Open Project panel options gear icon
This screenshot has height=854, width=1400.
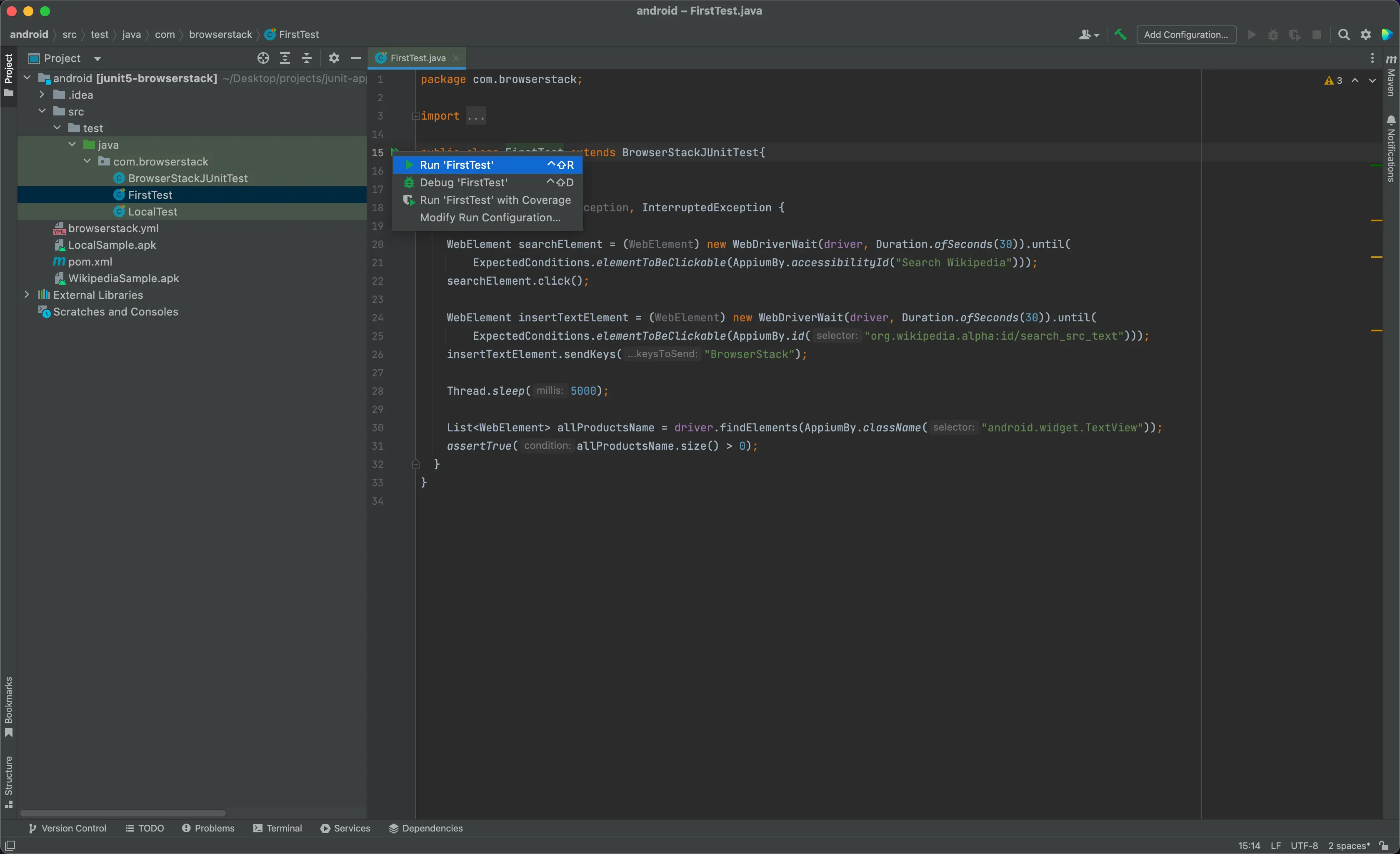[x=333, y=58]
